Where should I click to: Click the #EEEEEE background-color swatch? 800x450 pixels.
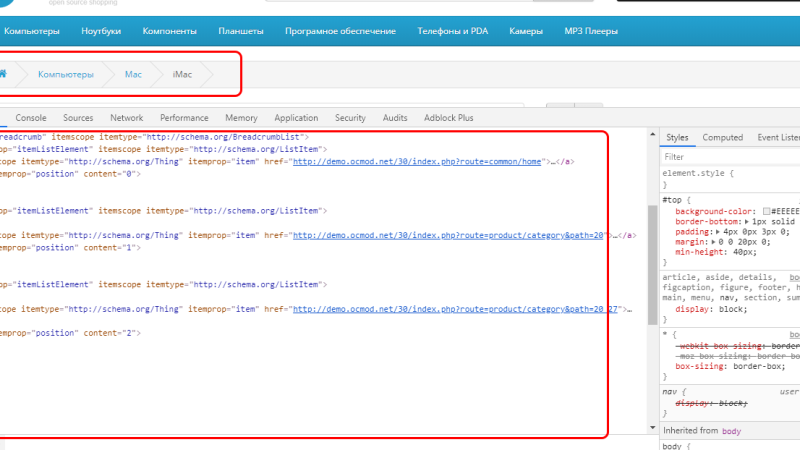click(x=766, y=211)
